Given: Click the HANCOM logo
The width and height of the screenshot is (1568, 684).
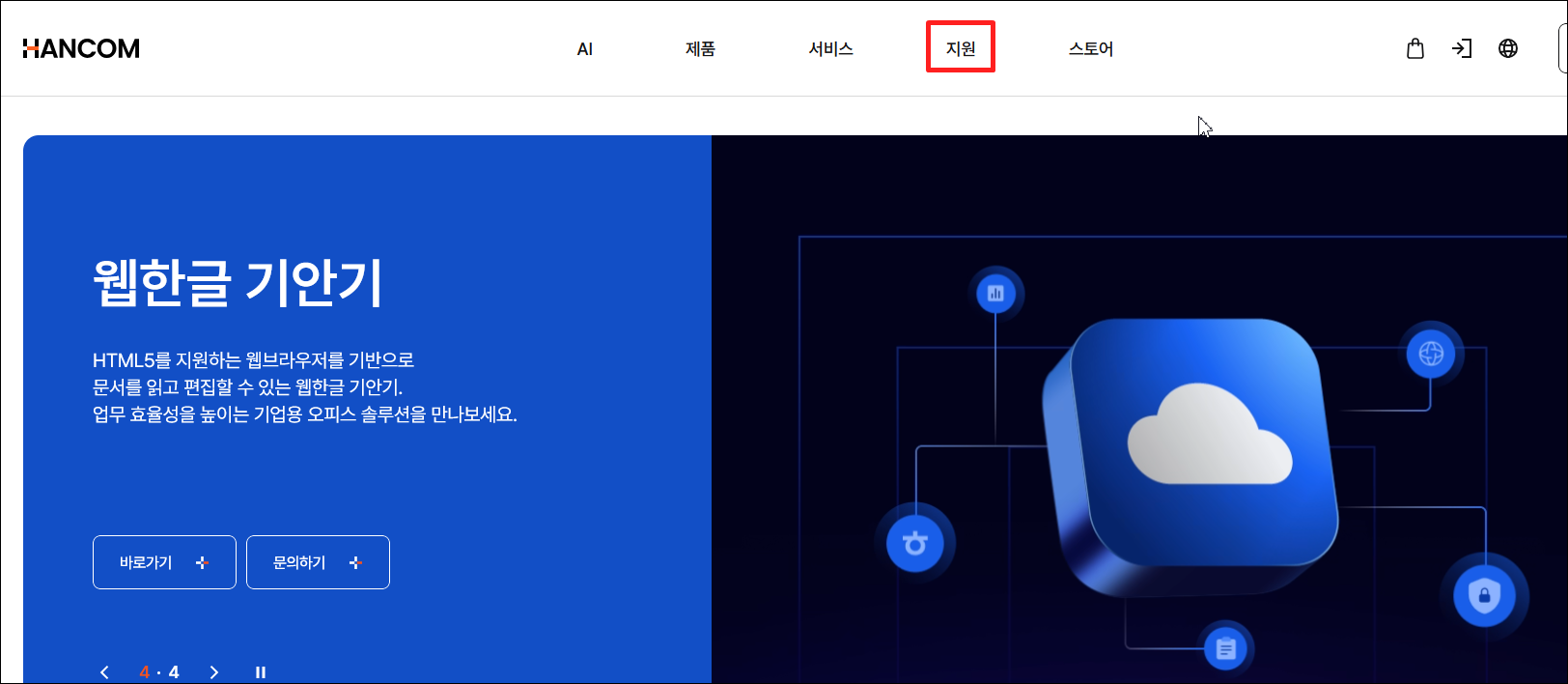Looking at the screenshot, I should point(81,48).
